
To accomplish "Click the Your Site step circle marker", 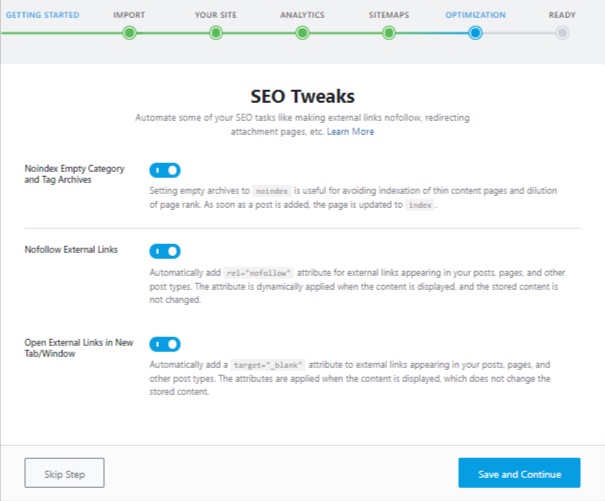I will [x=215, y=33].
